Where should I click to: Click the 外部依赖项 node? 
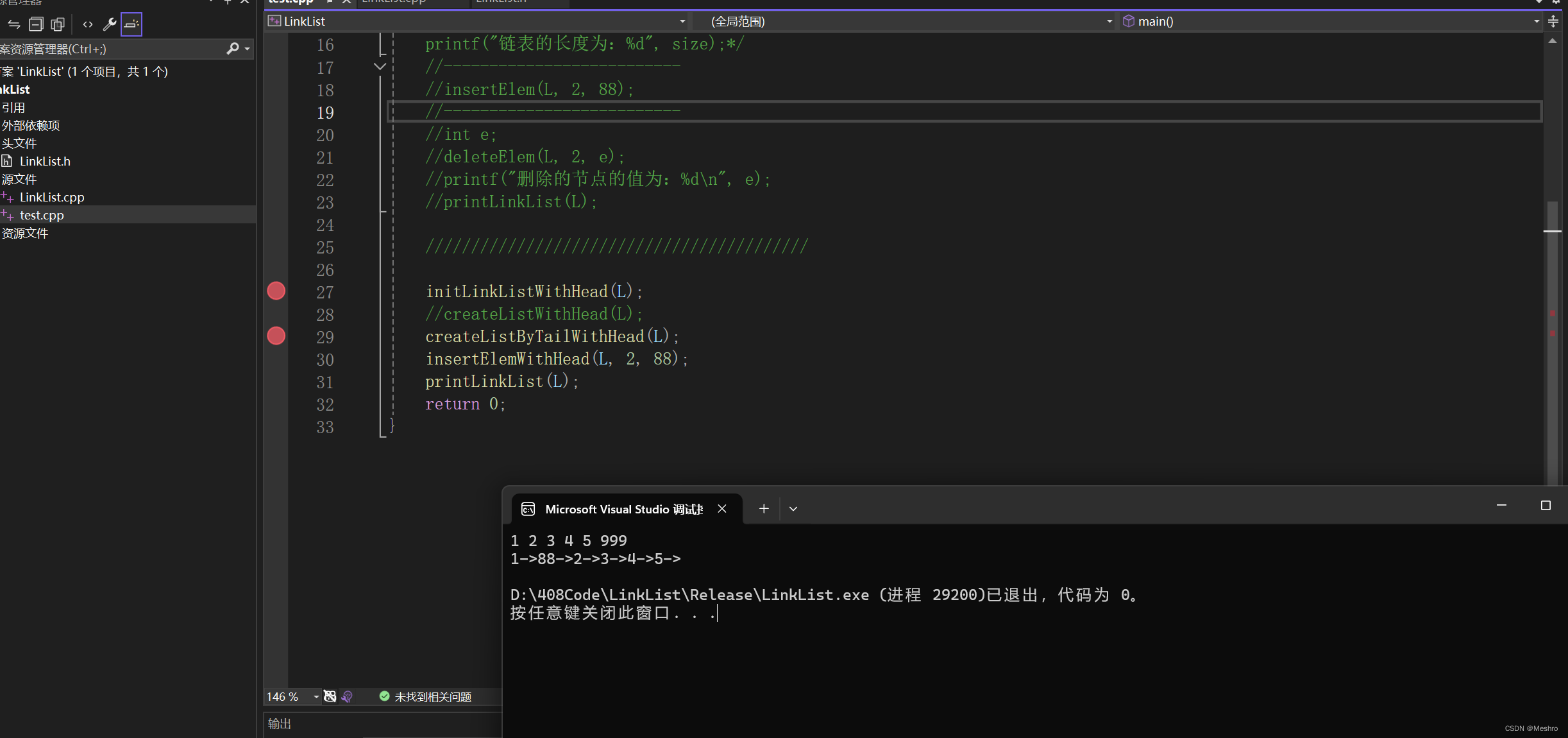click(x=31, y=125)
